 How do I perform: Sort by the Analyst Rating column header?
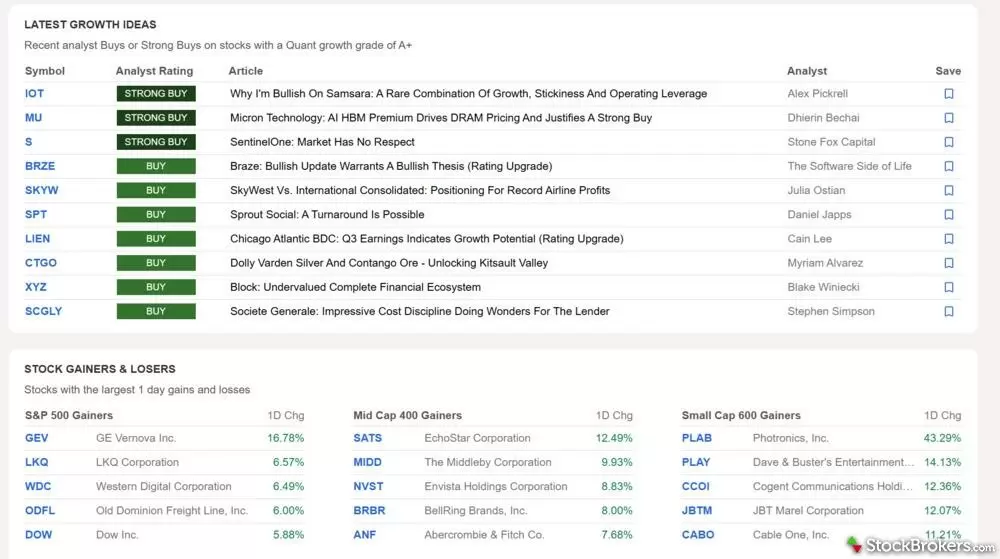point(154,71)
